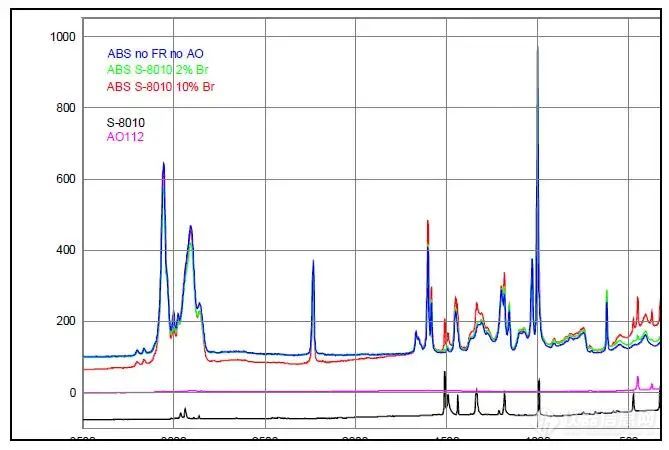Viewport: 669px width, 450px height.
Task: Click the 'ABS no FR no AO' legend label
Action: point(155,53)
